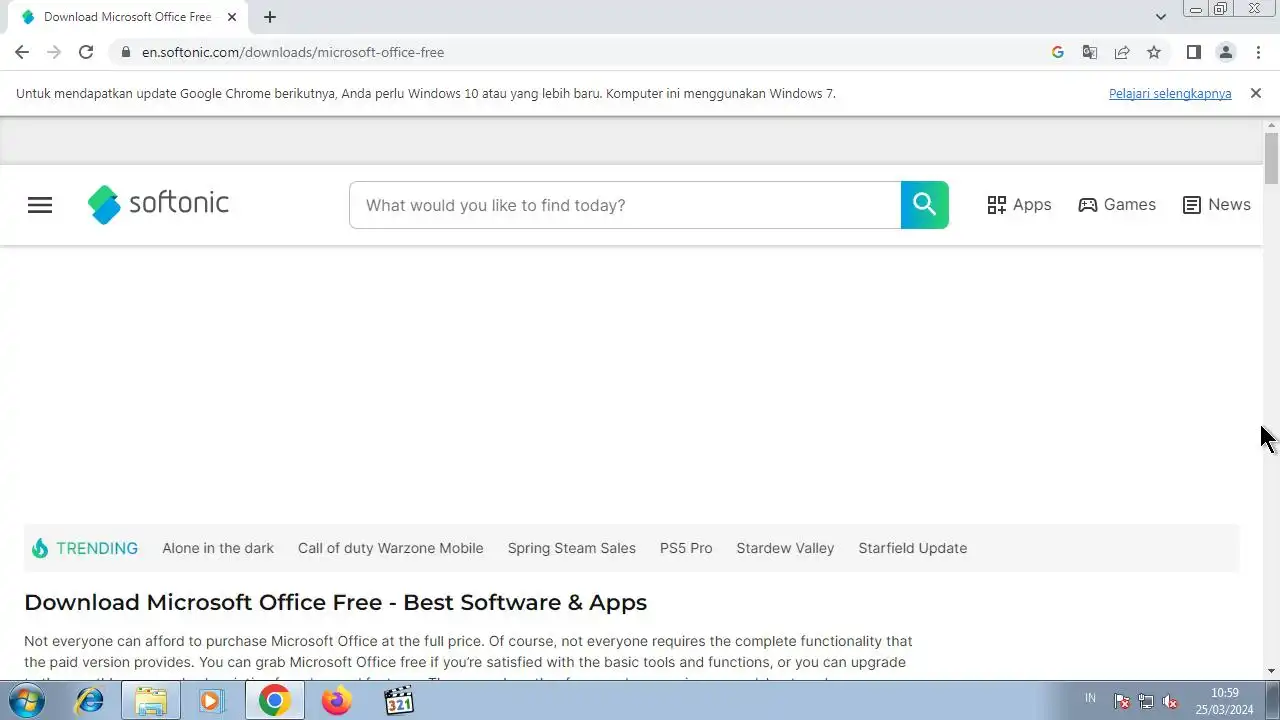Open a new browser tab
Viewport: 1280px width, 720px height.
coord(270,17)
